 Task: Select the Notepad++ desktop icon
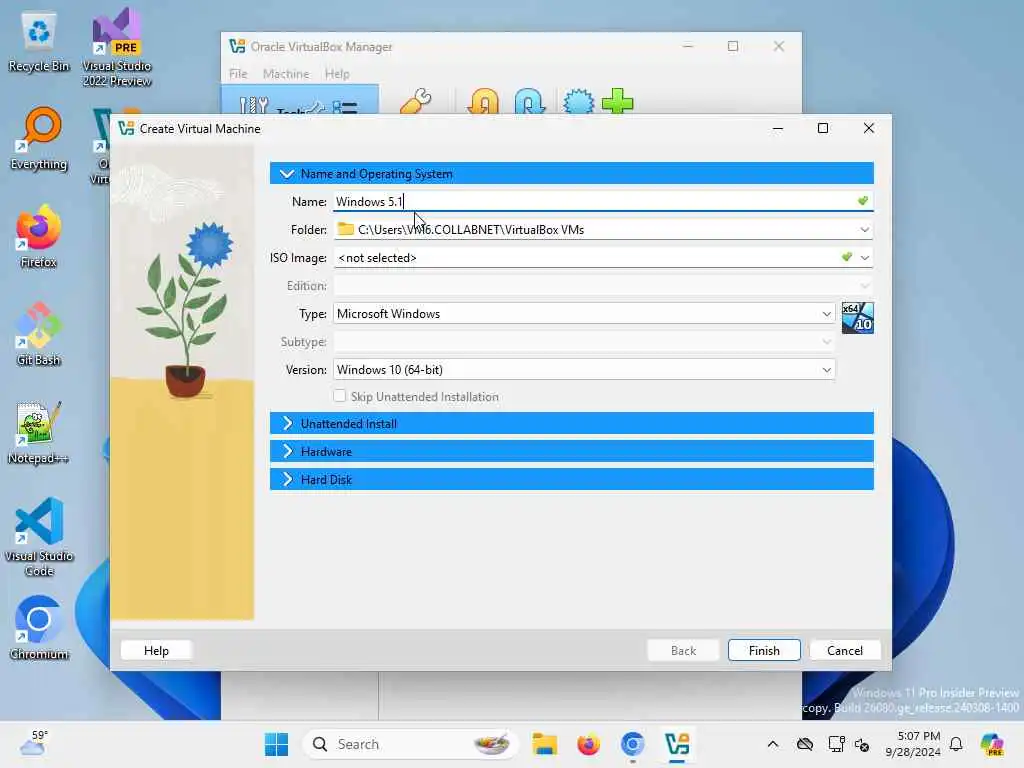pyautogui.click(x=39, y=432)
